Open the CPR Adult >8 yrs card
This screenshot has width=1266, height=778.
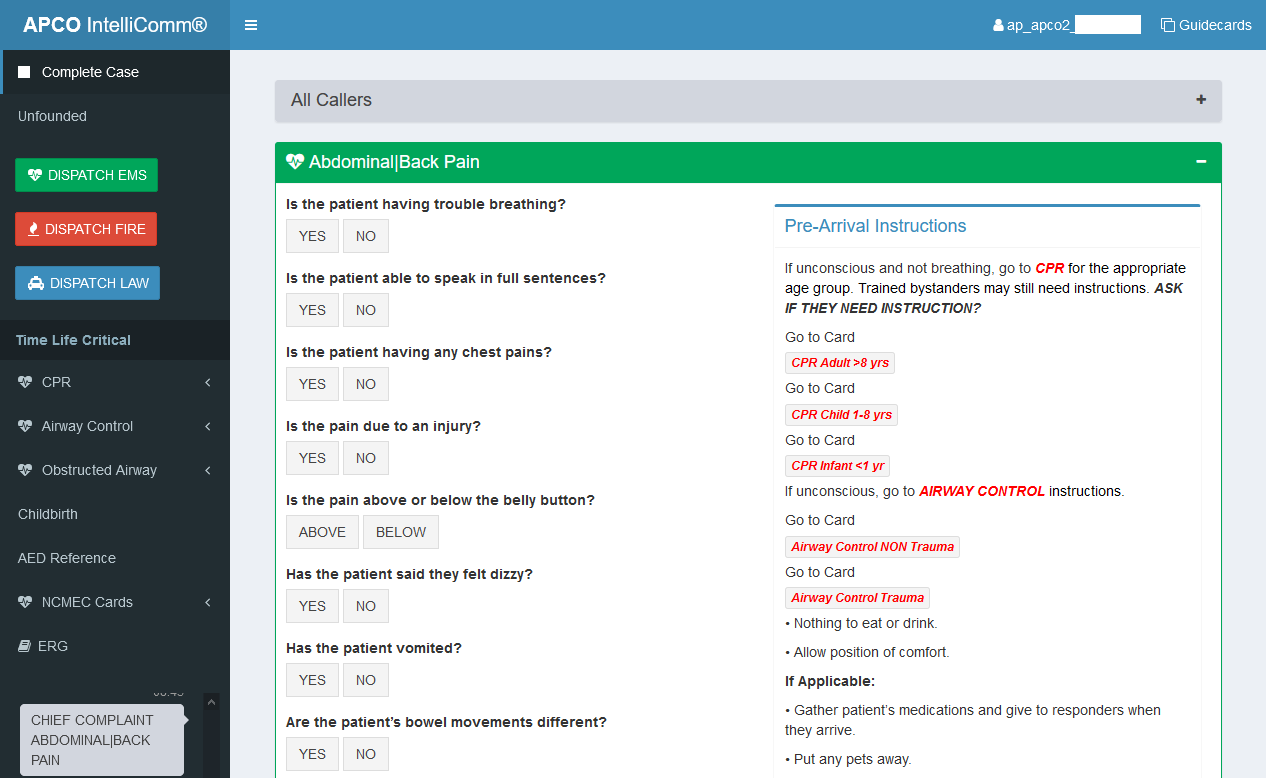pos(839,363)
